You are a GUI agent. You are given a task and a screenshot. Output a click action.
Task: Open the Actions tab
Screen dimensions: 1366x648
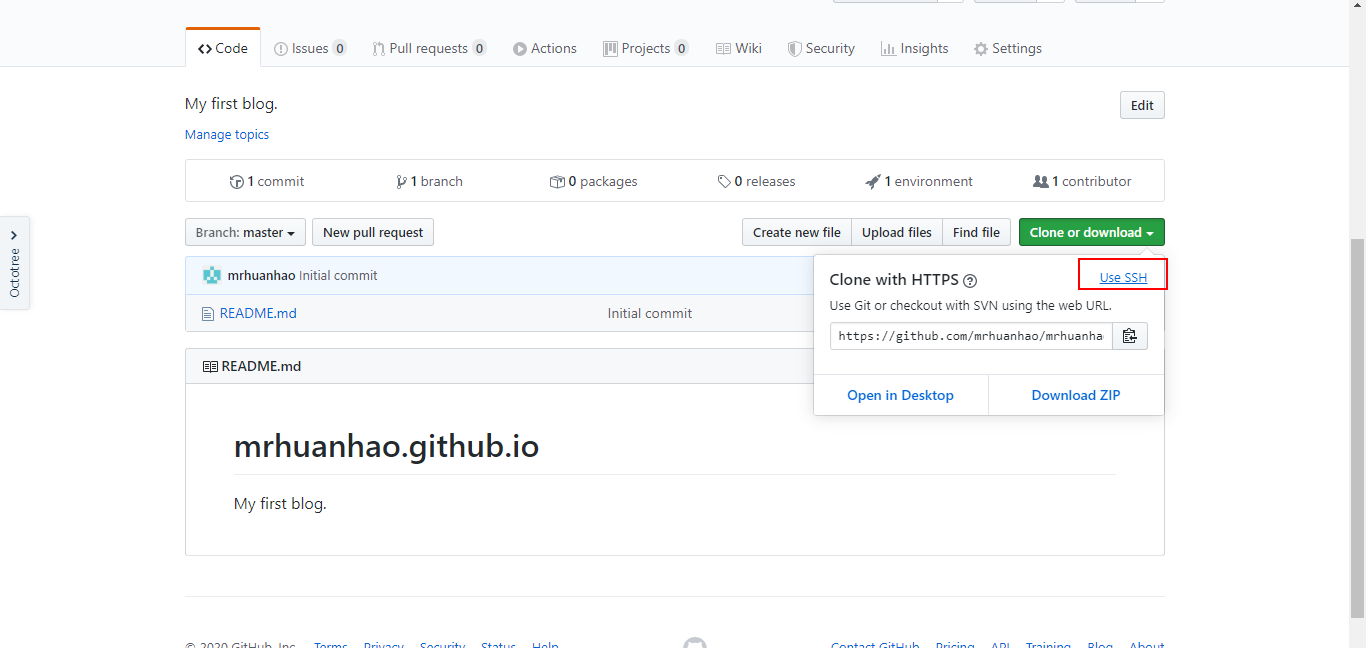pyautogui.click(x=545, y=48)
